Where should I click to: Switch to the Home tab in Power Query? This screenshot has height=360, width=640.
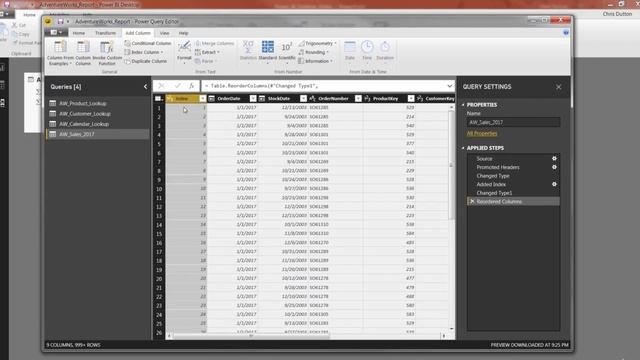79,33
